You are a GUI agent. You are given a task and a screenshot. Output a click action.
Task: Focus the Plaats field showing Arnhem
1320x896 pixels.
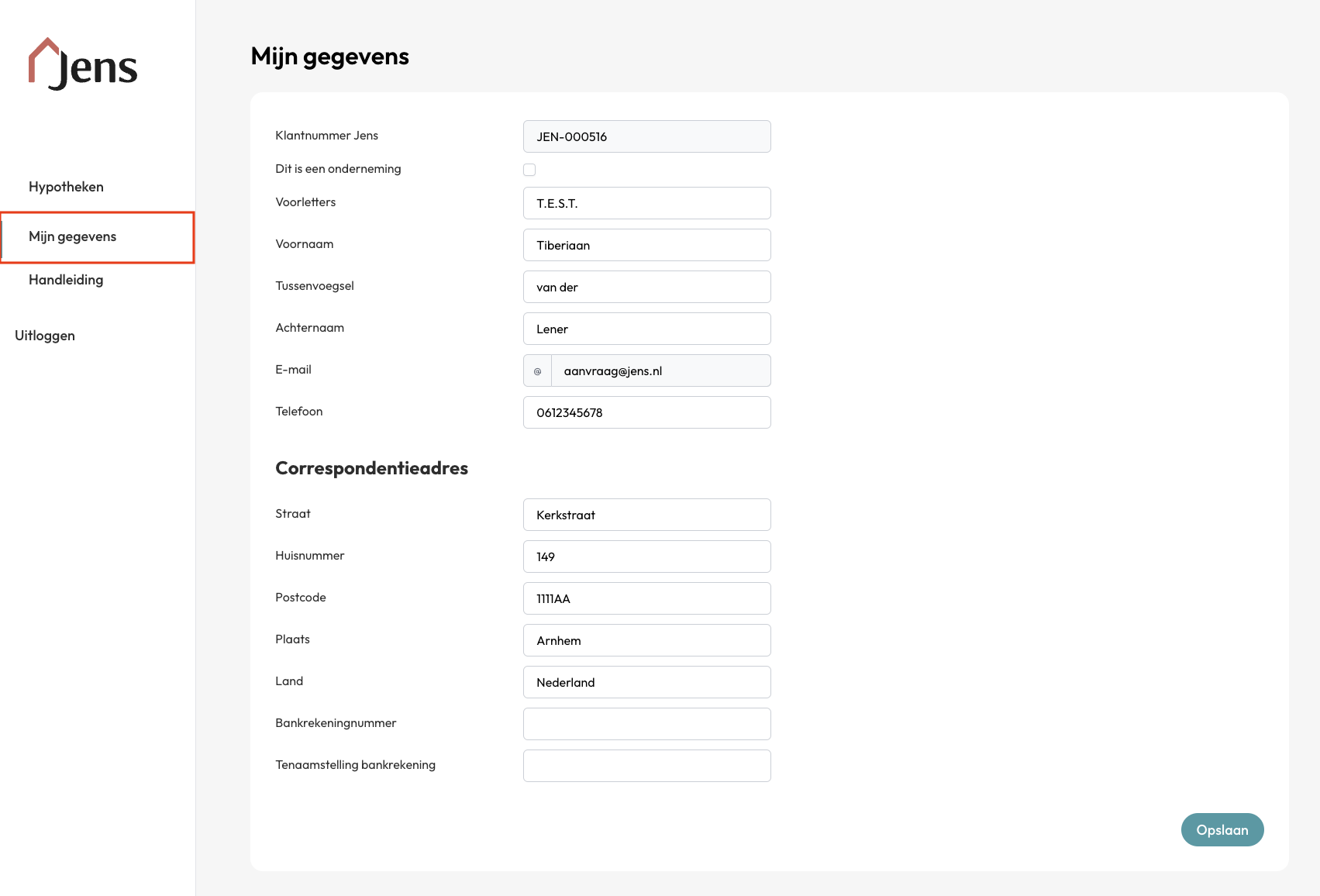[646, 641]
